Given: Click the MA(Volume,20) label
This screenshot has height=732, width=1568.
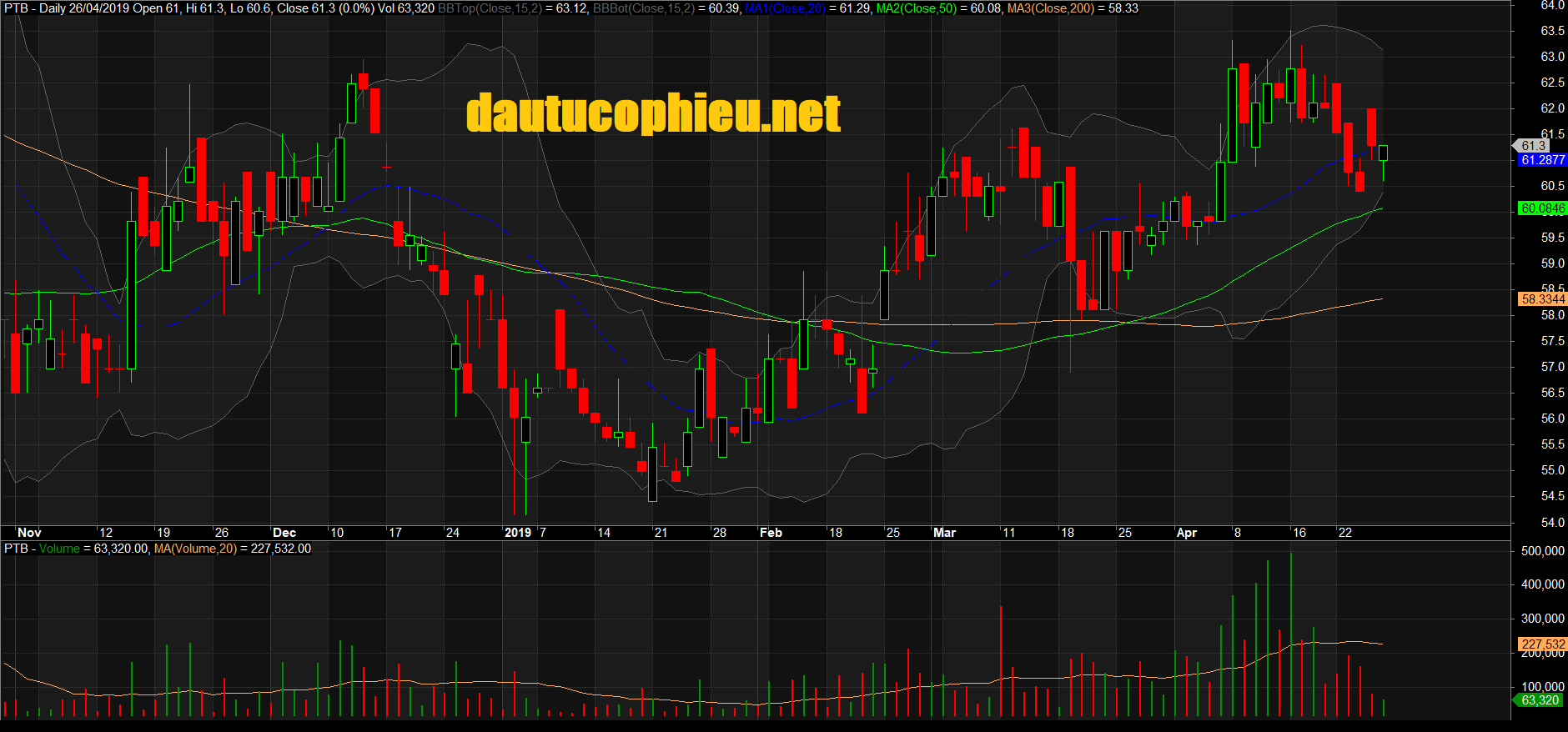Looking at the screenshot, I should tap(195, 549).
